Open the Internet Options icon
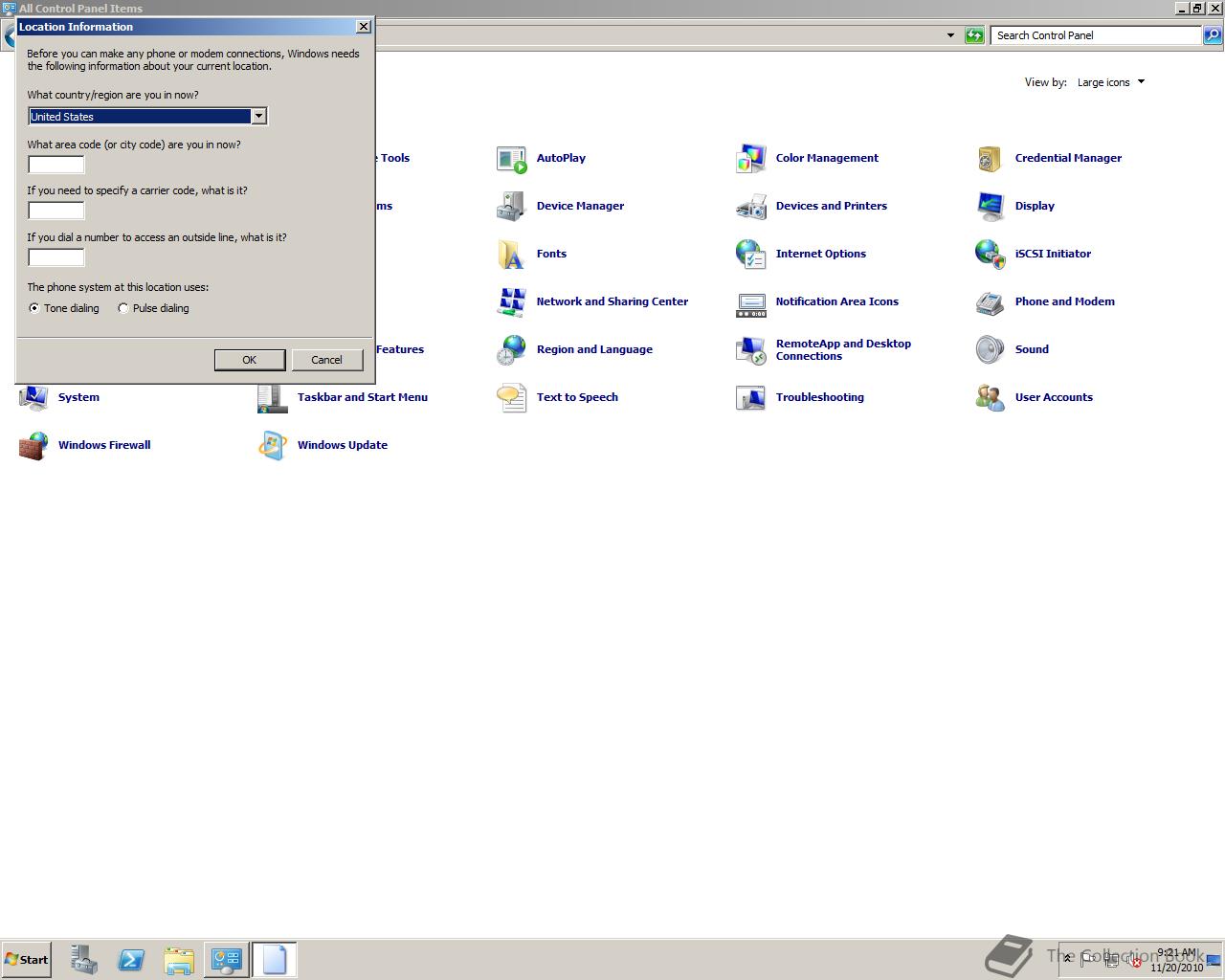The width and height of the screenshot is (1225, 980). click(x=751, y=255)
